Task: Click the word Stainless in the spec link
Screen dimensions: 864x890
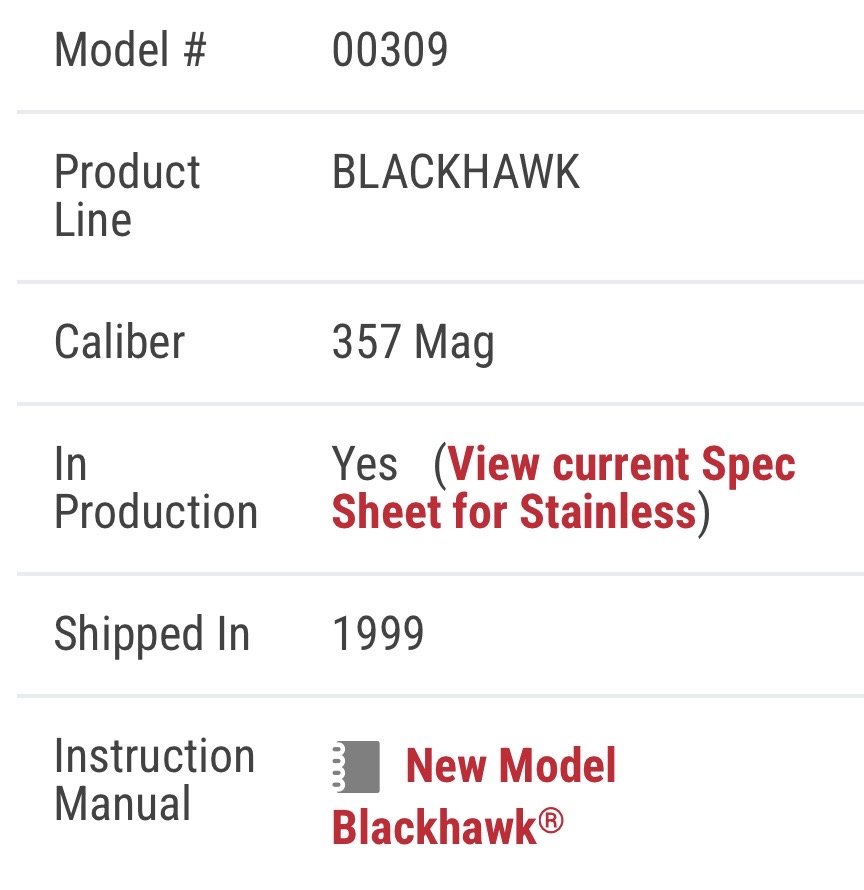Action: (x=607, y=513)
